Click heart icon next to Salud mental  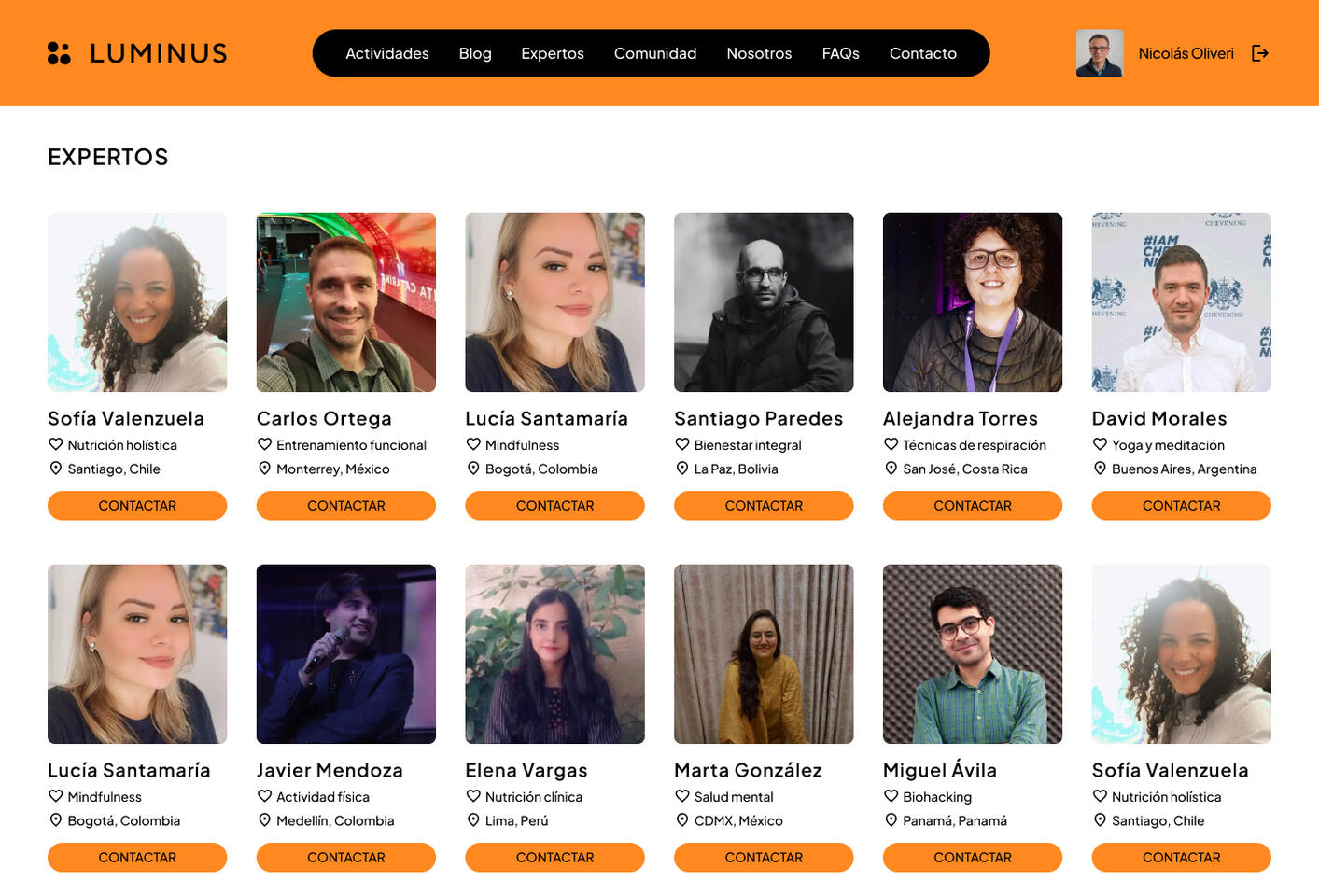[682, 796]
